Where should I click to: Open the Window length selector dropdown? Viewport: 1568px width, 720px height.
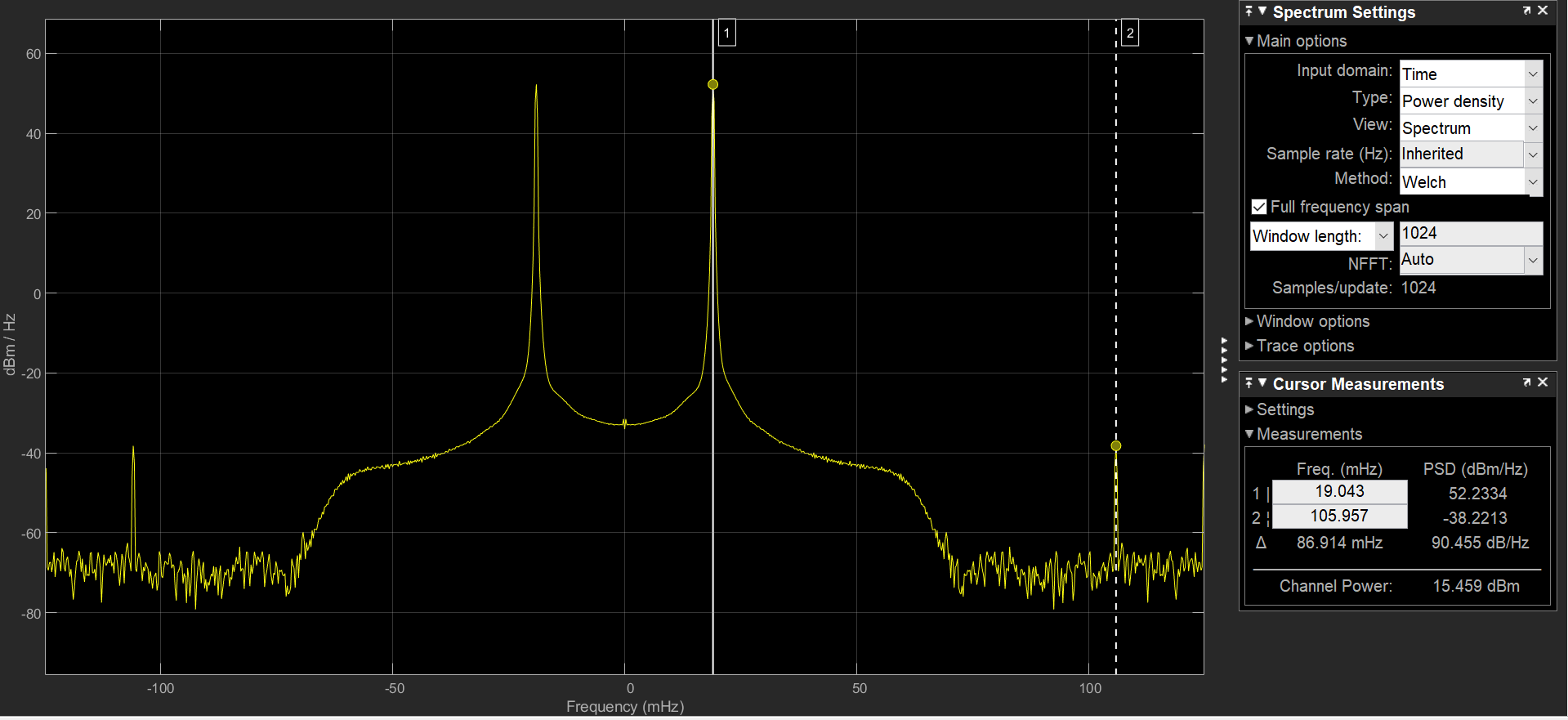click(1383, 236)
